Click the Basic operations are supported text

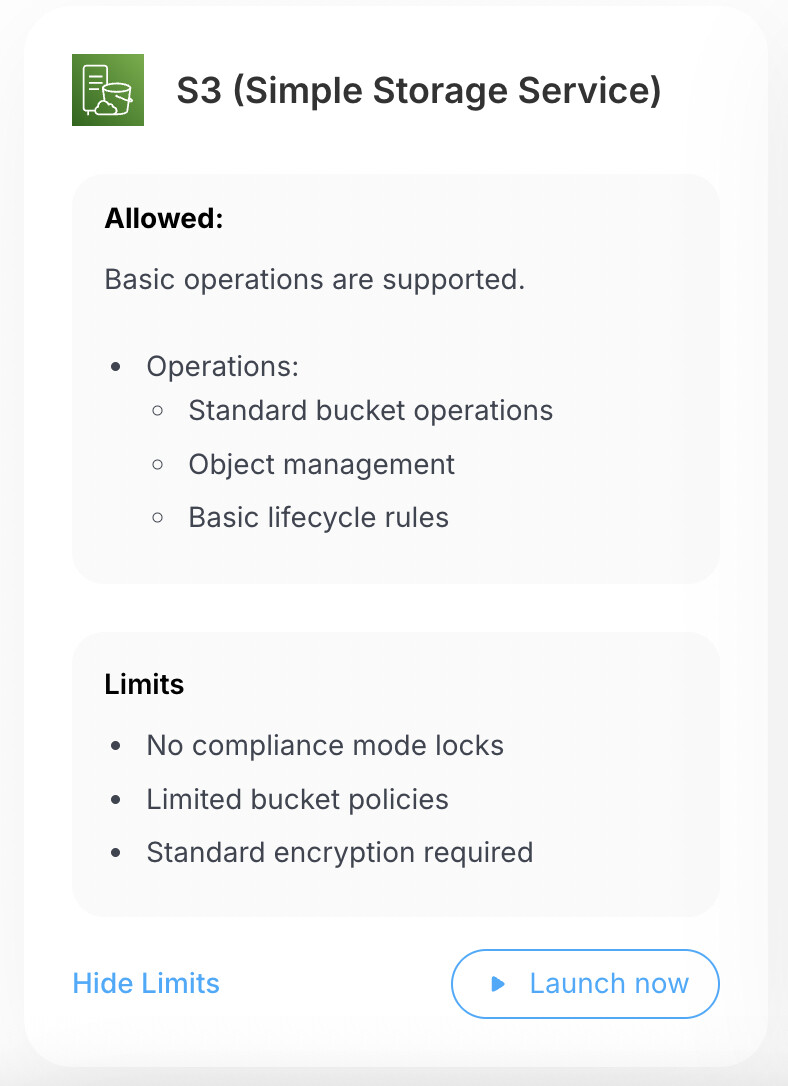(315, 280)
